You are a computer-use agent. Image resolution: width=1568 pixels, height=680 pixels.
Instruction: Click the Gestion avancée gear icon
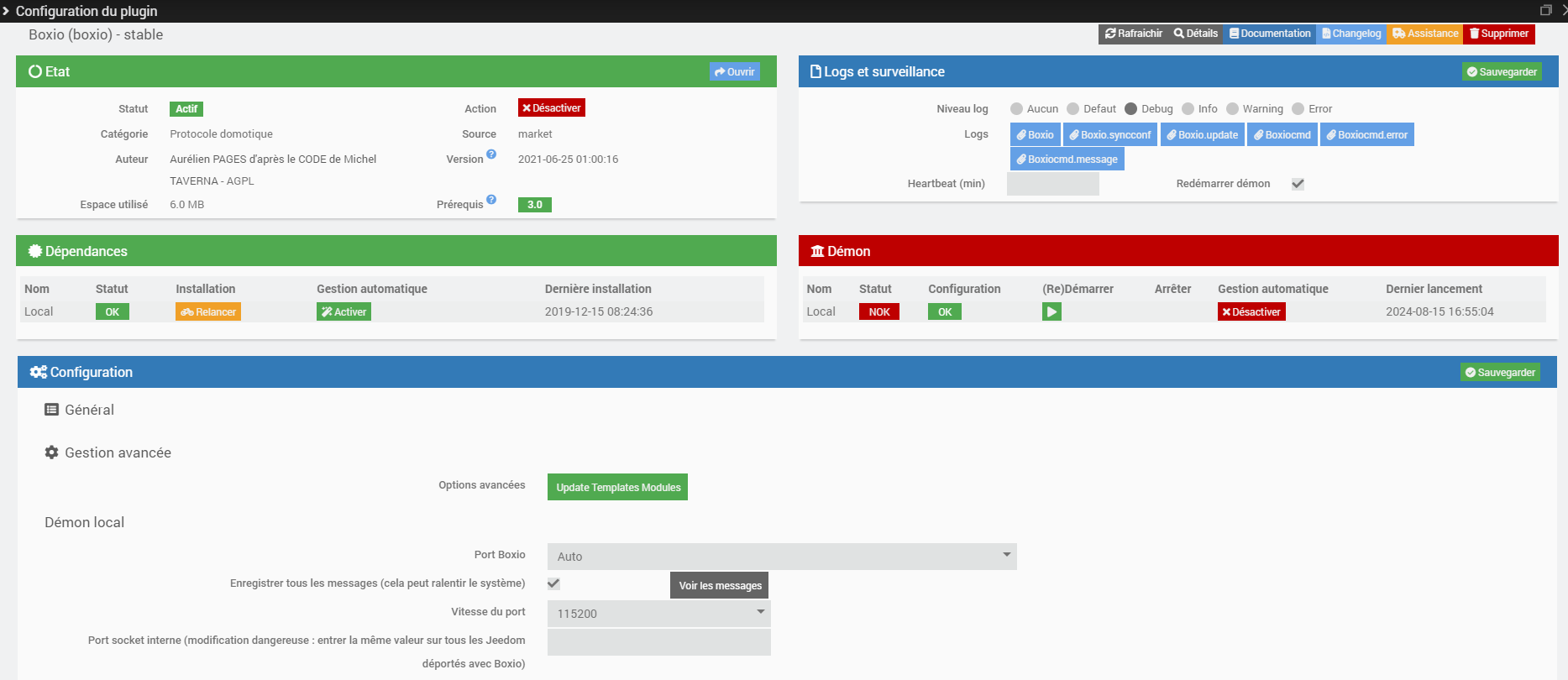51,452
